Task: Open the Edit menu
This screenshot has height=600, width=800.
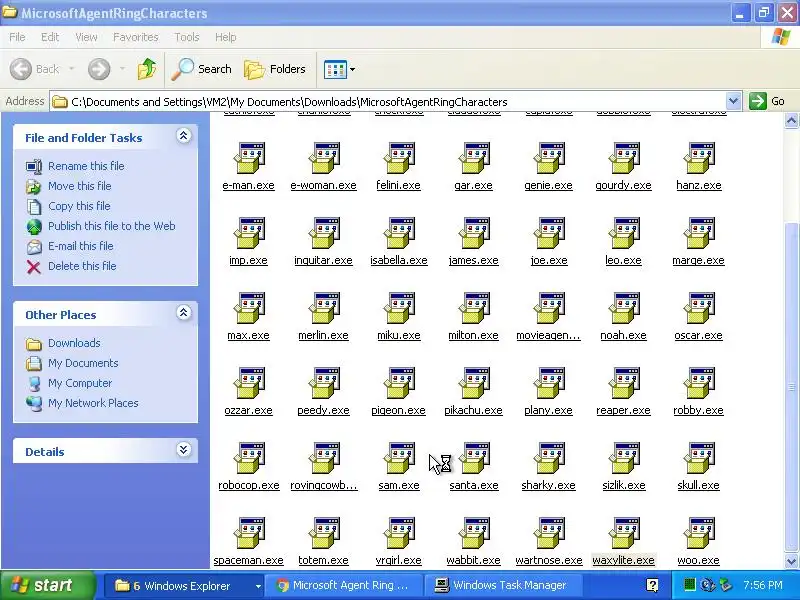Action: [50, 37]
